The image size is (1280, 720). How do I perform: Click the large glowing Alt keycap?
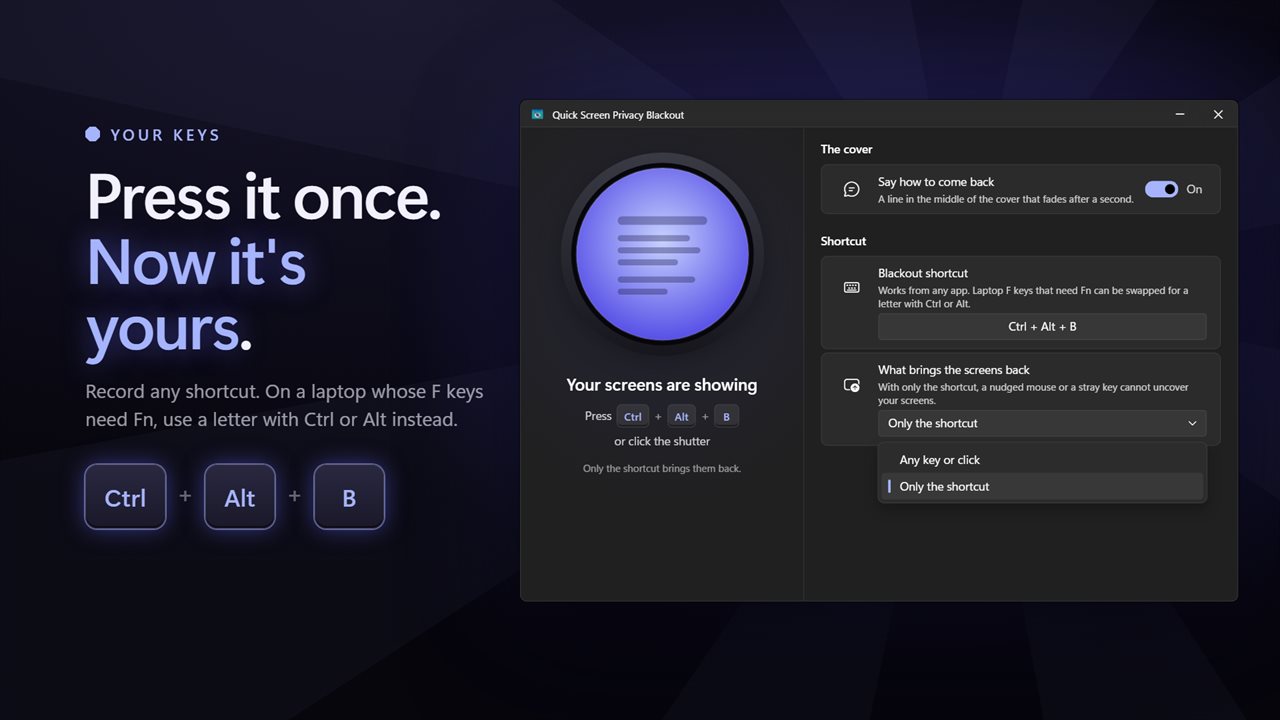[240, 497]
